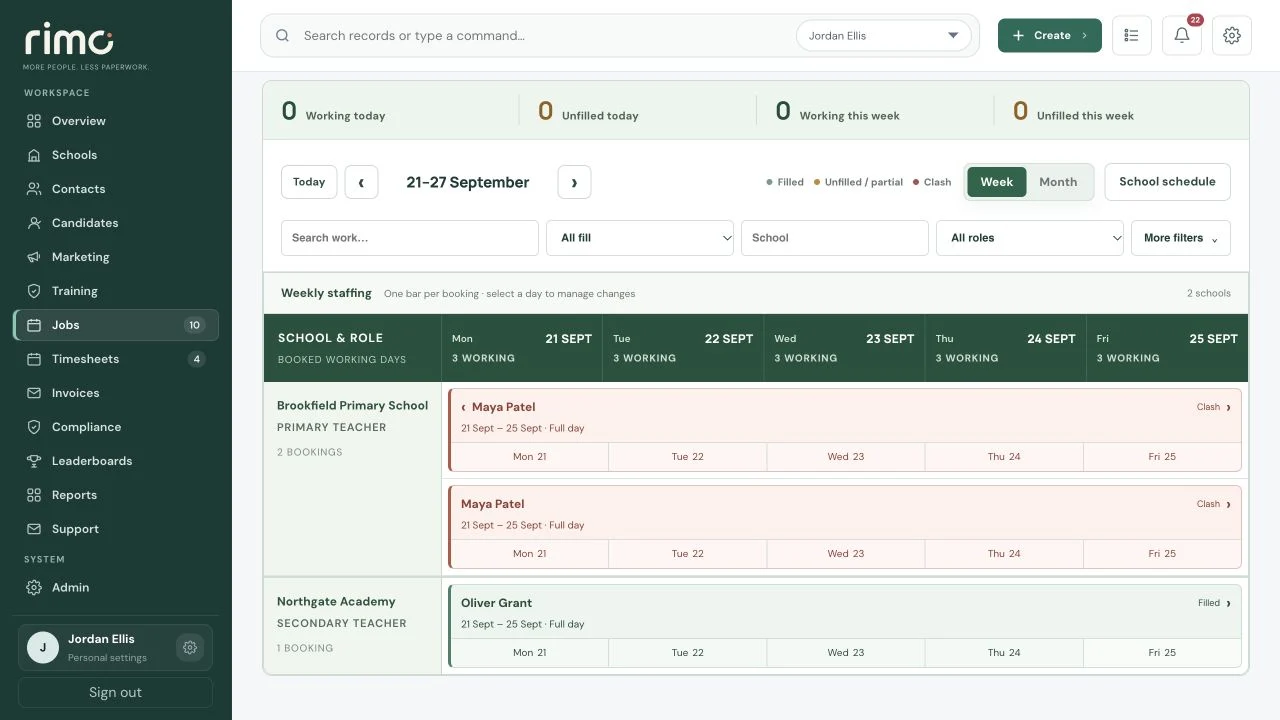1280x720 pixels.
Task: Select Wed 23 SEPT column header
Action: [844, 348]
